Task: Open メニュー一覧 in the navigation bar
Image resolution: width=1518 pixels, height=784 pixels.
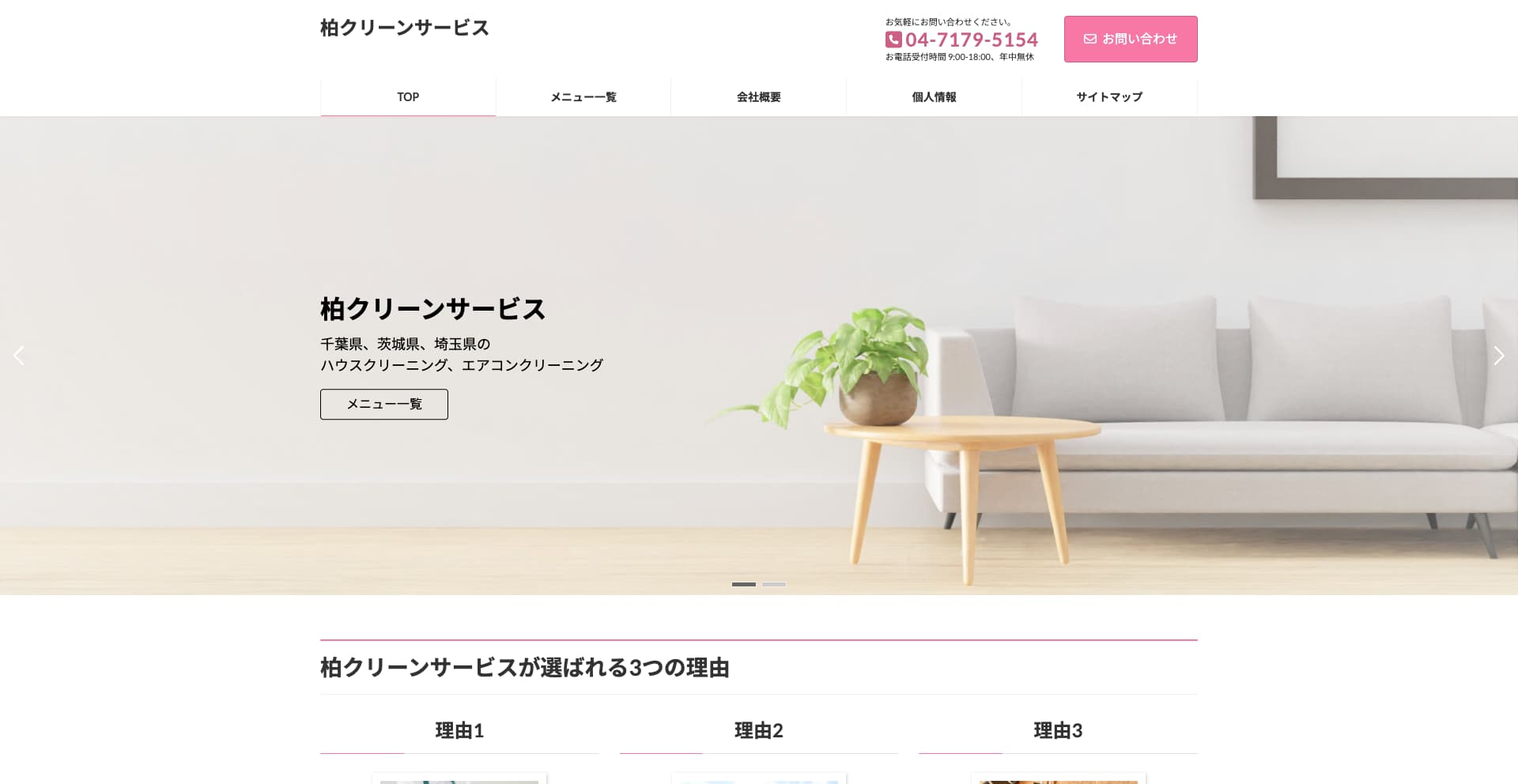Action: point(583,97)
